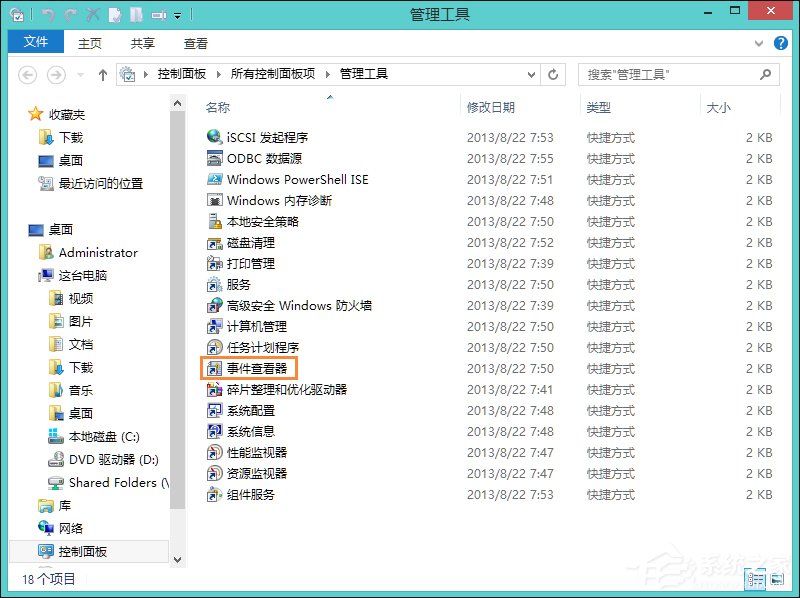
Task: Switch to the 查看 ribbon tab
Action: [x=195, y=43]
